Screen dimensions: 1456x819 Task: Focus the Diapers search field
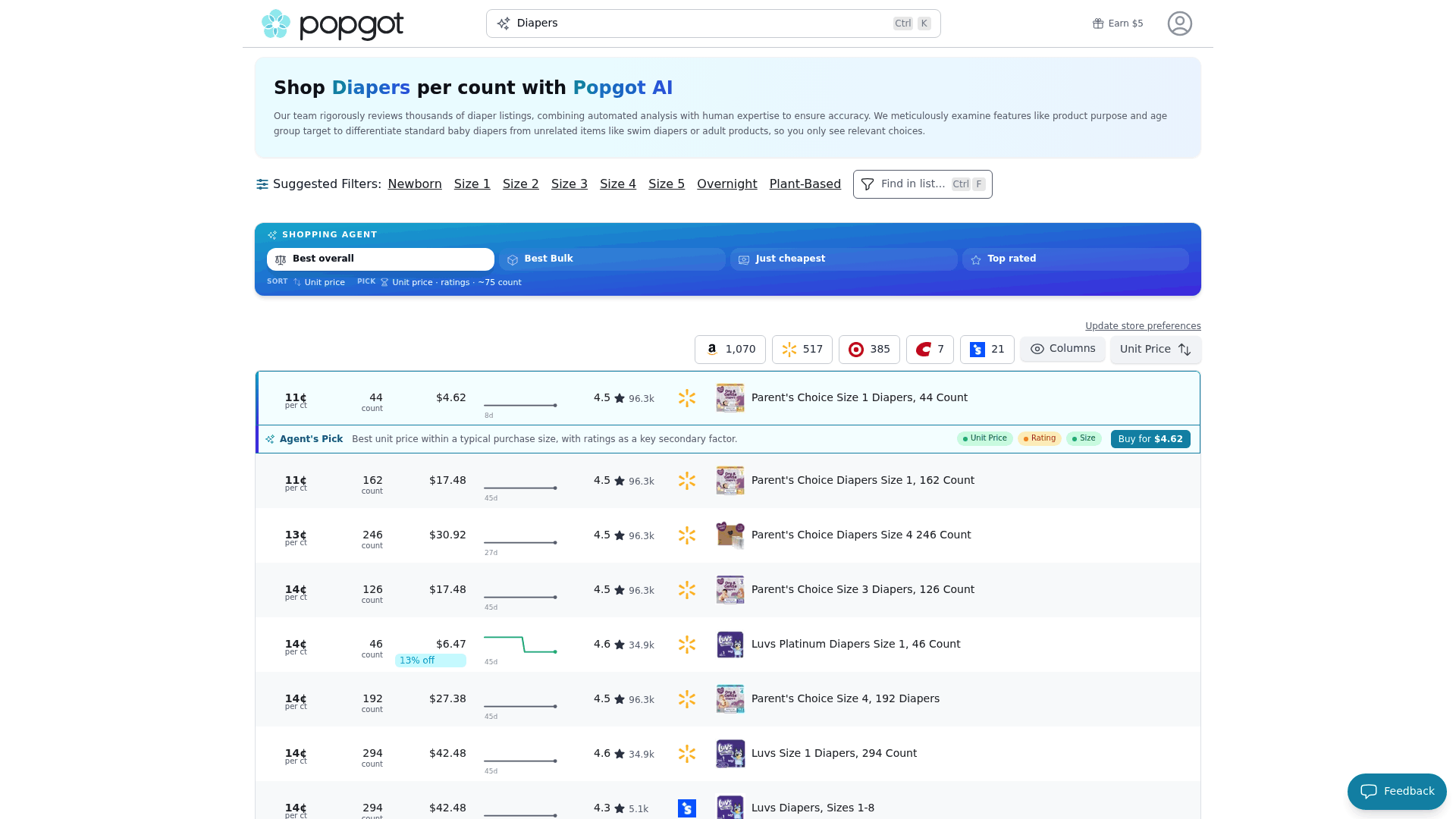[x=713, y=24]
